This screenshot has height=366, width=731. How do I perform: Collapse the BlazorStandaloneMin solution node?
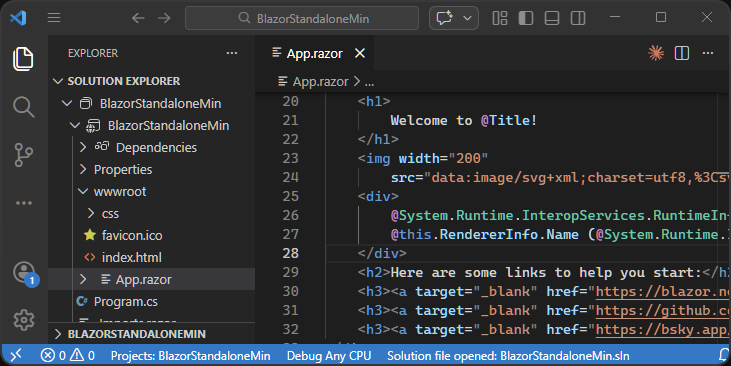click(x=67, y=103)
